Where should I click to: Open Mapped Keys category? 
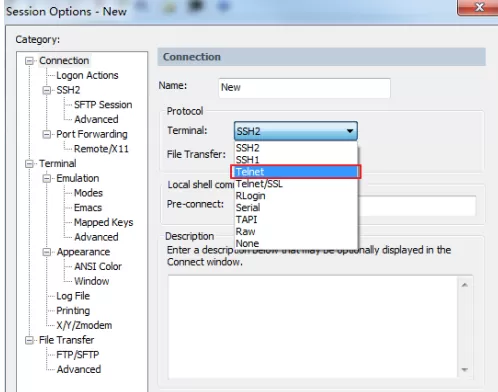click(103, 222)
